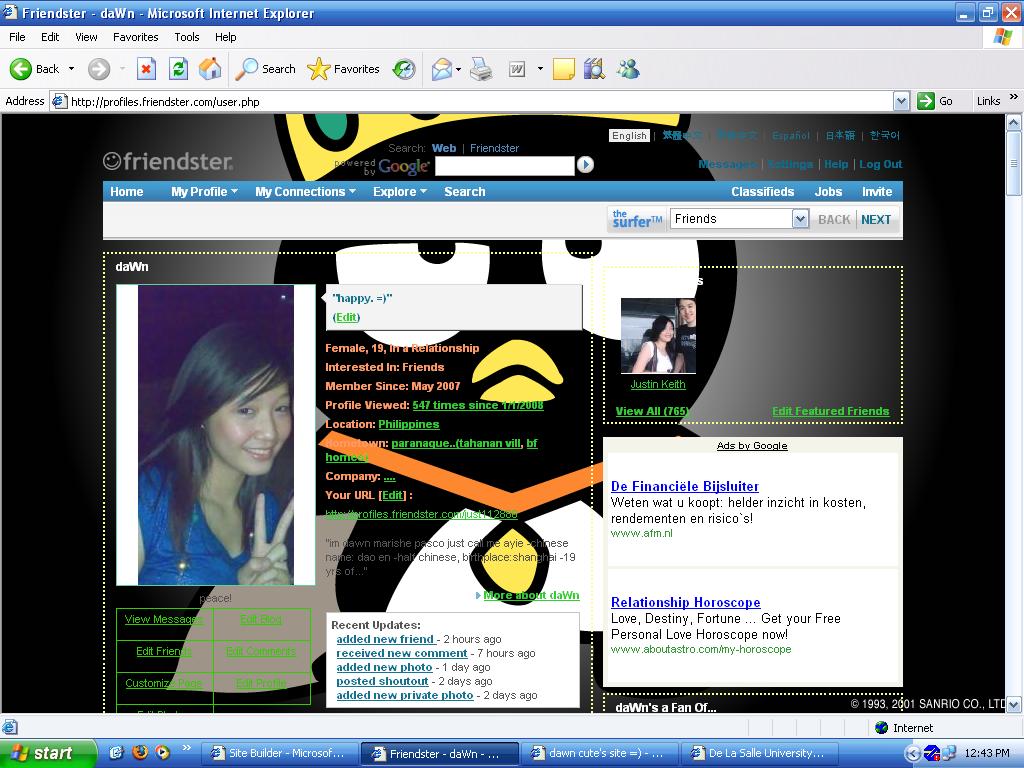Click the Edit Featured Friends link
Screen dimensions: 1024x768
831,411
